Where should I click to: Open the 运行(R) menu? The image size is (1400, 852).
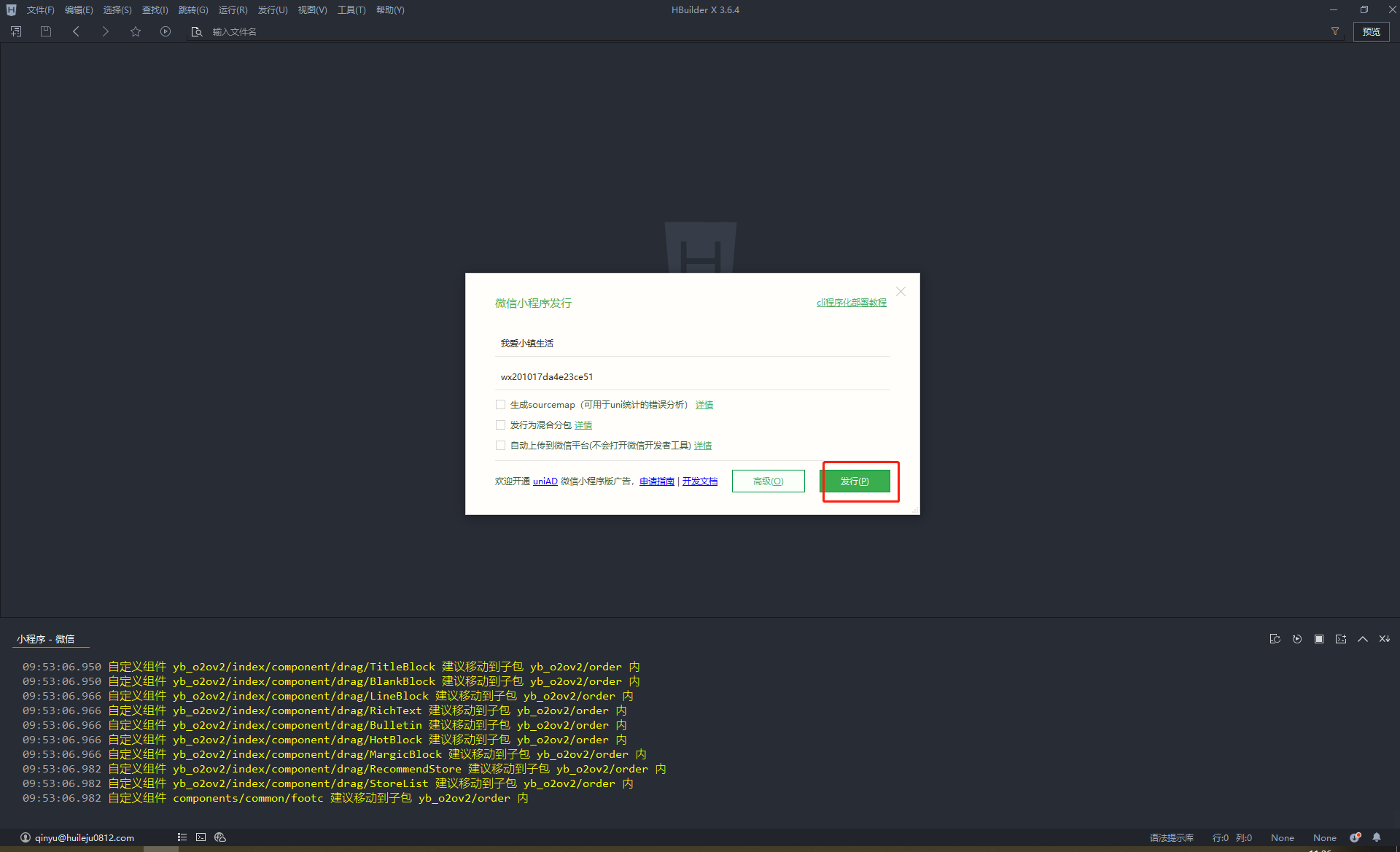(x=233, y=10)
